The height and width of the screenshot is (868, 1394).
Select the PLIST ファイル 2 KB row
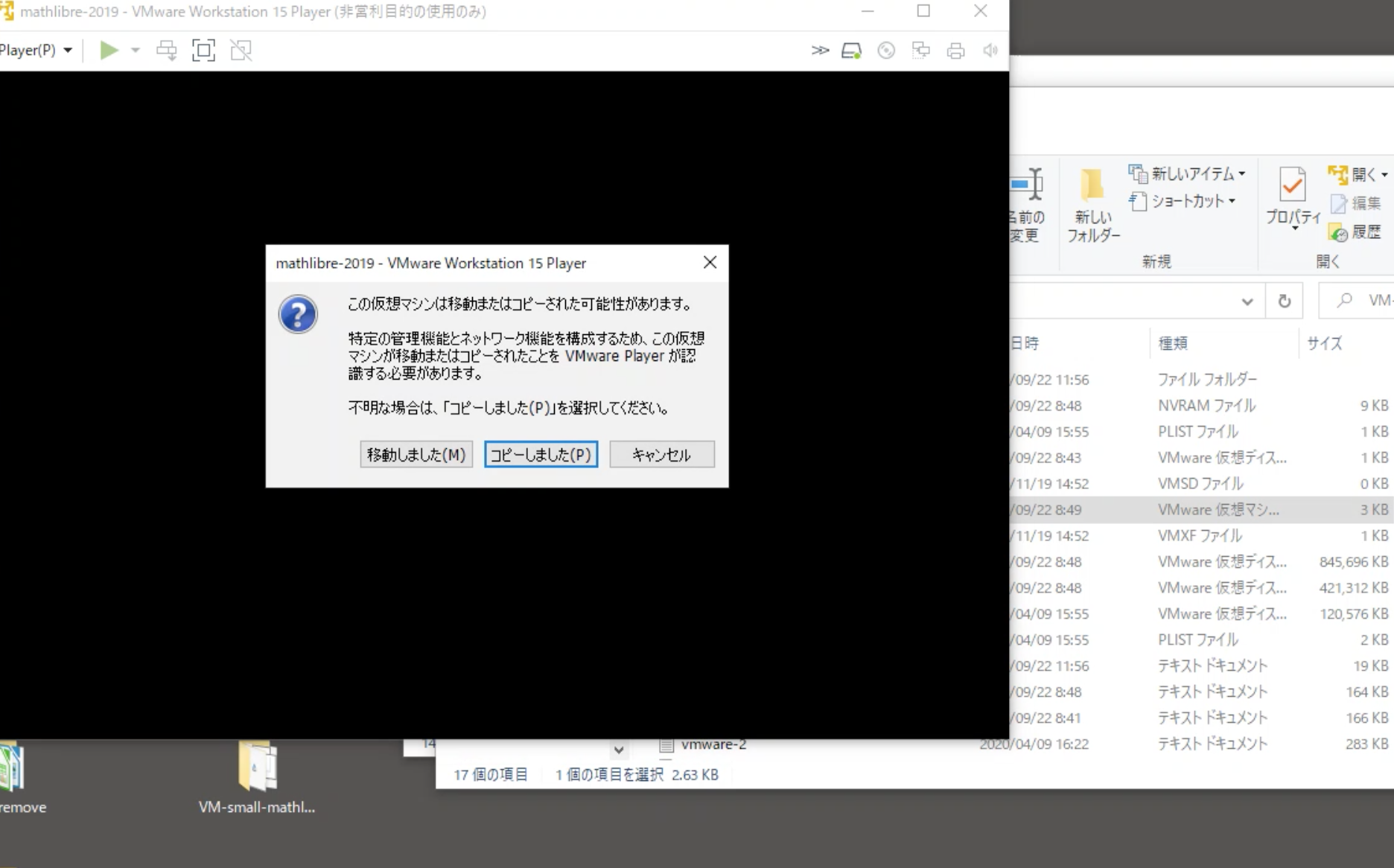tap(1202, 640)
